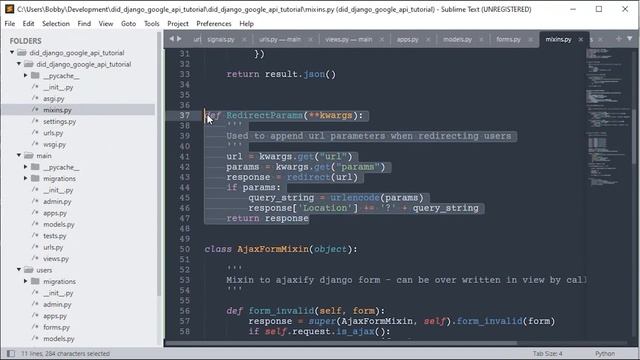Open tests.py in the main folder
640x360 pixels.
pos(55,236)
